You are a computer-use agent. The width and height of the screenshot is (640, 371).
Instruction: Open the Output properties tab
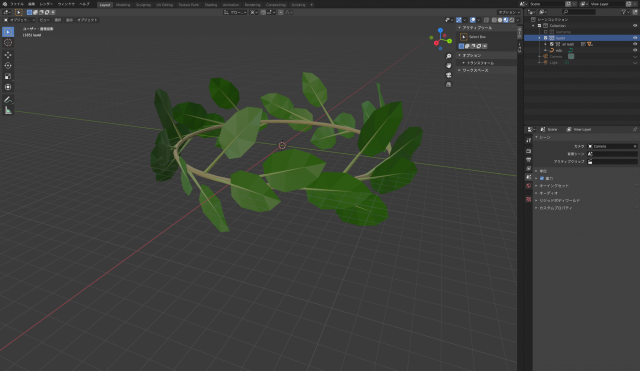[529, 160]
